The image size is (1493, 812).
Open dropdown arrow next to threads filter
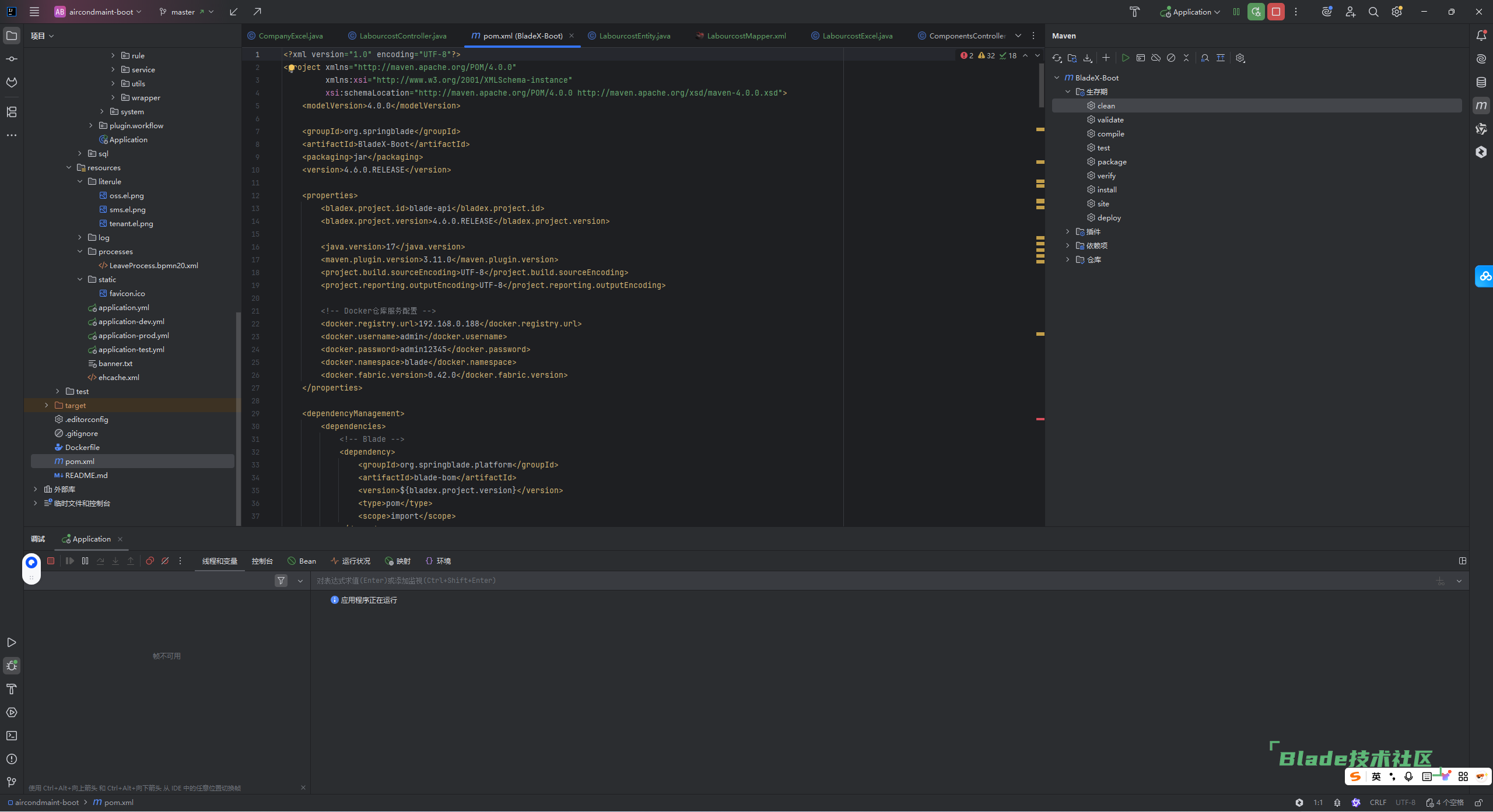point(300,581)
